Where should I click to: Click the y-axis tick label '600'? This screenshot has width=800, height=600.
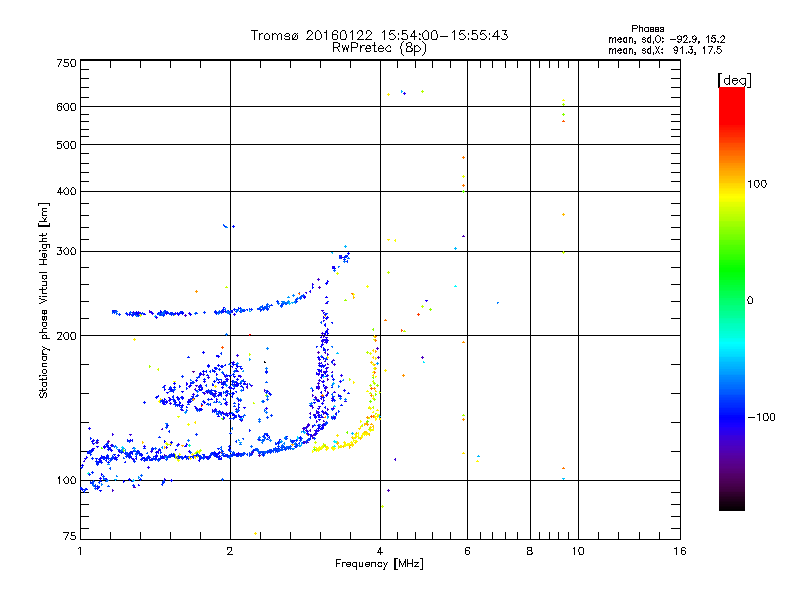[x=66, y=107]
